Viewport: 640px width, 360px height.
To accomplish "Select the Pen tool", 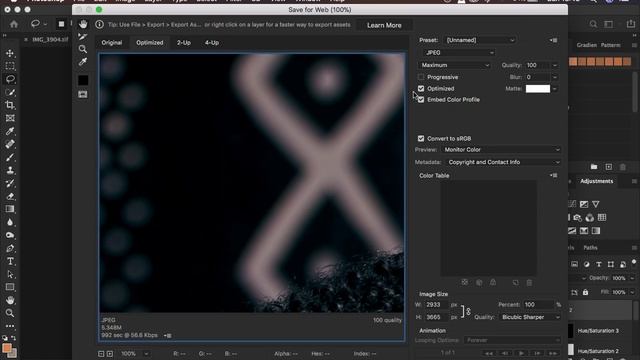I will 10,248.
